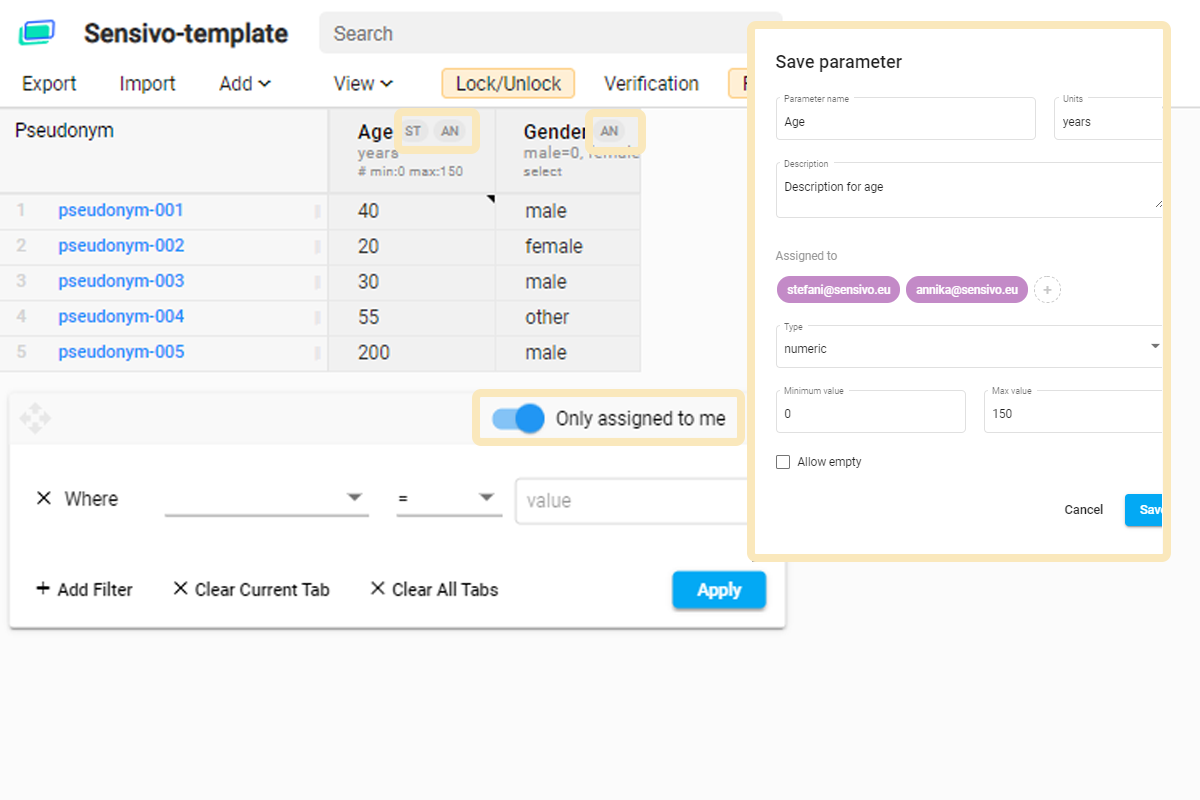Image resolution: width=1200 pixels, height=800 pixels.
Task: Click the Sensivo logo icon
Action: point(37,33)
